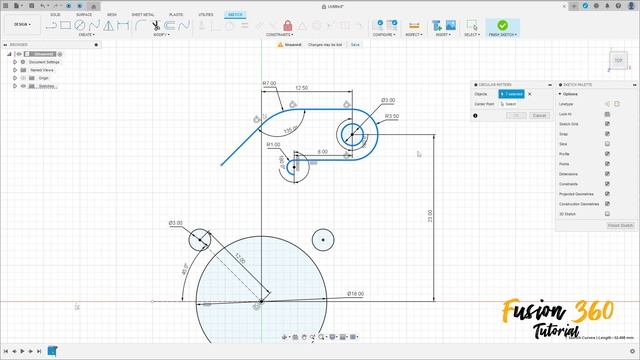This screenshot has width=640, height=360.
Task: Open the Constraints dropdown menu
Action: click(280, 35)
